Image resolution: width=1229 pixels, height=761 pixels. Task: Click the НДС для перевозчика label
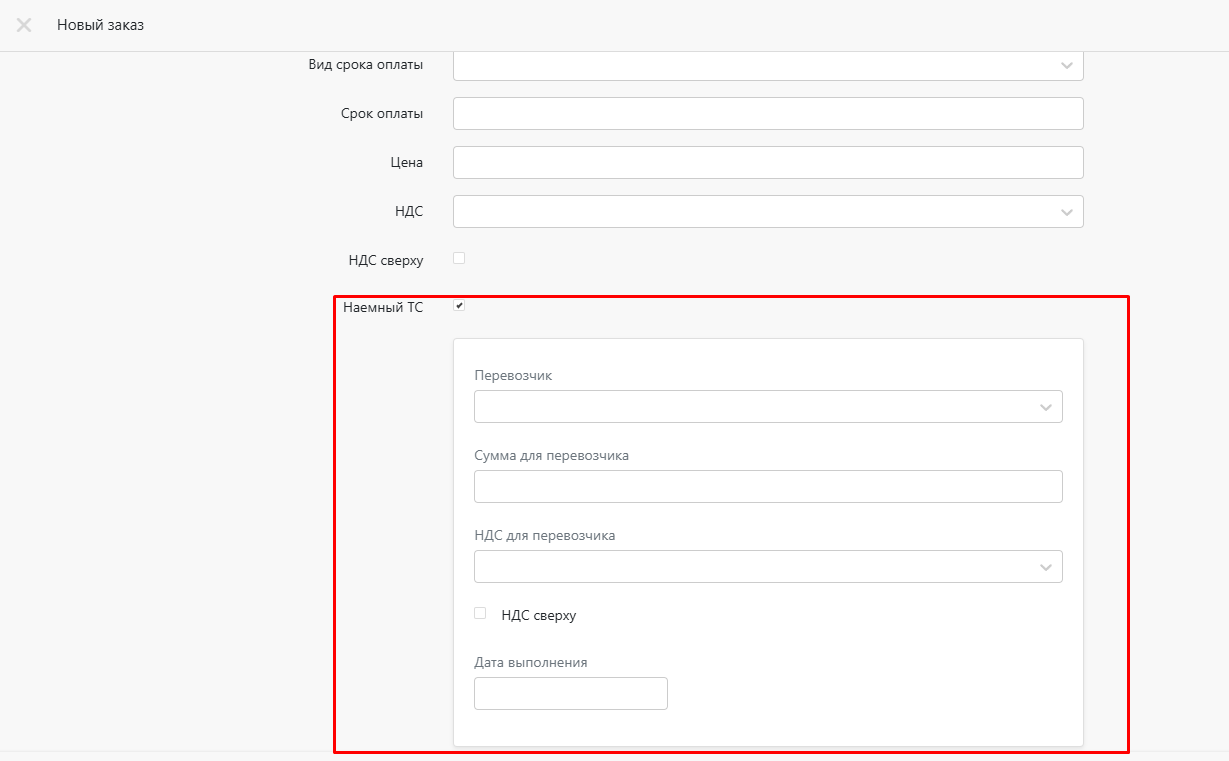[544, 535]
